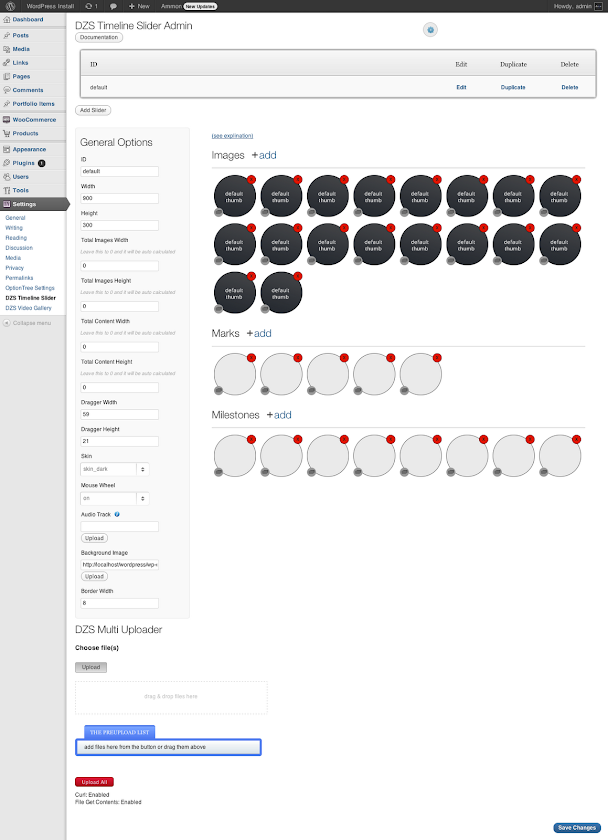
Task: Open the comments bubble icon in admin bar
Action: tap(113, 6)
